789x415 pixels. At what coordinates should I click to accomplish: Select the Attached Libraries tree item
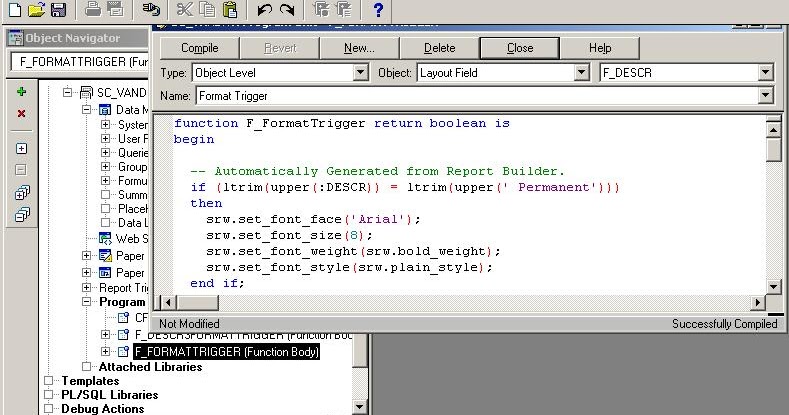pyautogui.click(x=150, y=367)
